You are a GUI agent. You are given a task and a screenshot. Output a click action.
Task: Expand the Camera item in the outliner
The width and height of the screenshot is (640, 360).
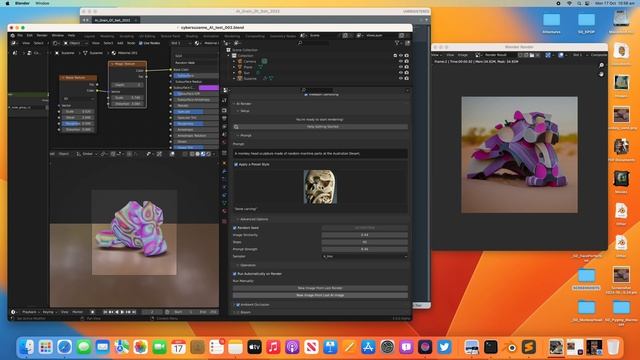[234, 61]
